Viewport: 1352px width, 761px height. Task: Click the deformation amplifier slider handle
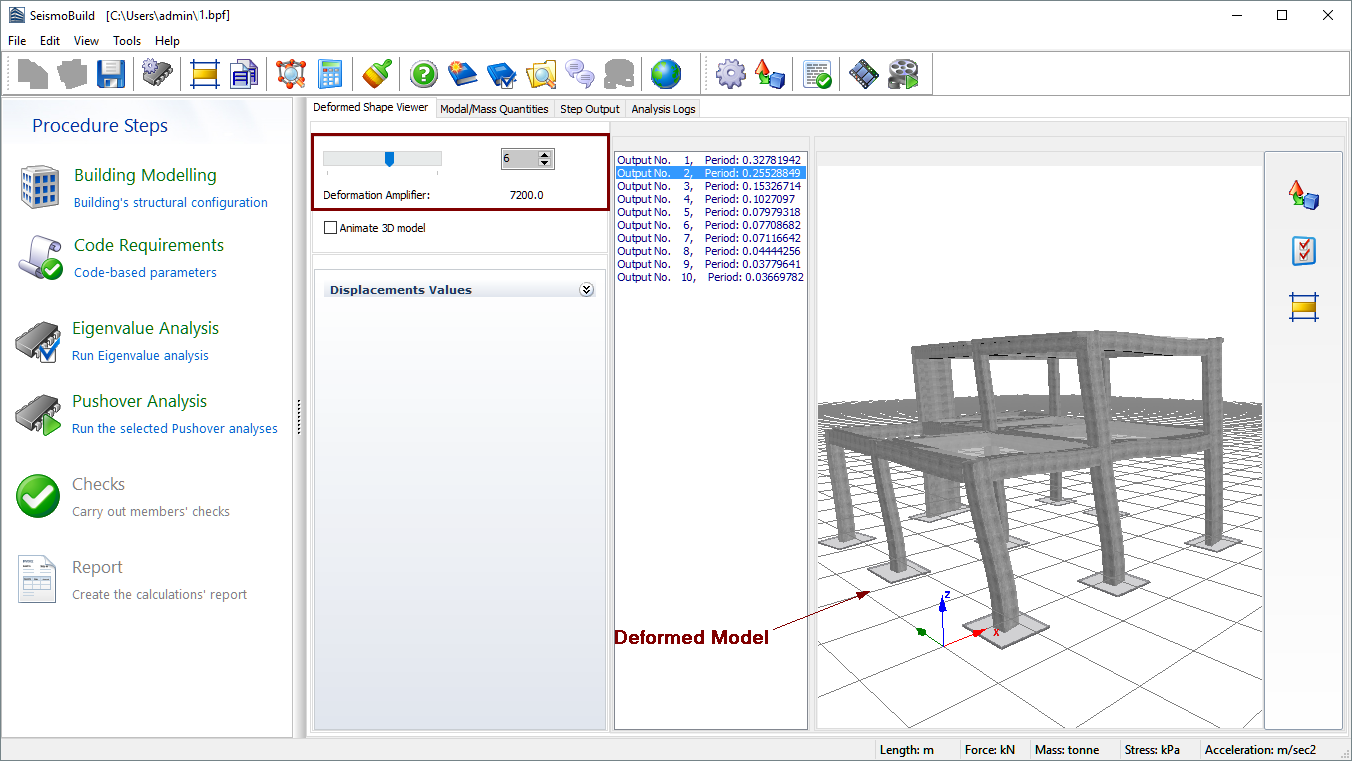[x=389, y=159]
